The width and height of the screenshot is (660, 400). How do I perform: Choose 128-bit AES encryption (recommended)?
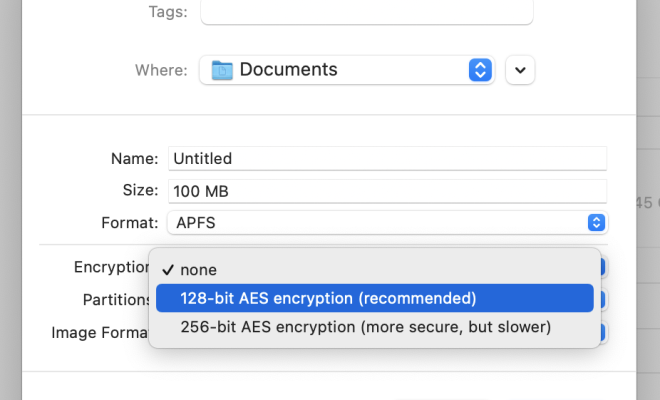[375, 298]
